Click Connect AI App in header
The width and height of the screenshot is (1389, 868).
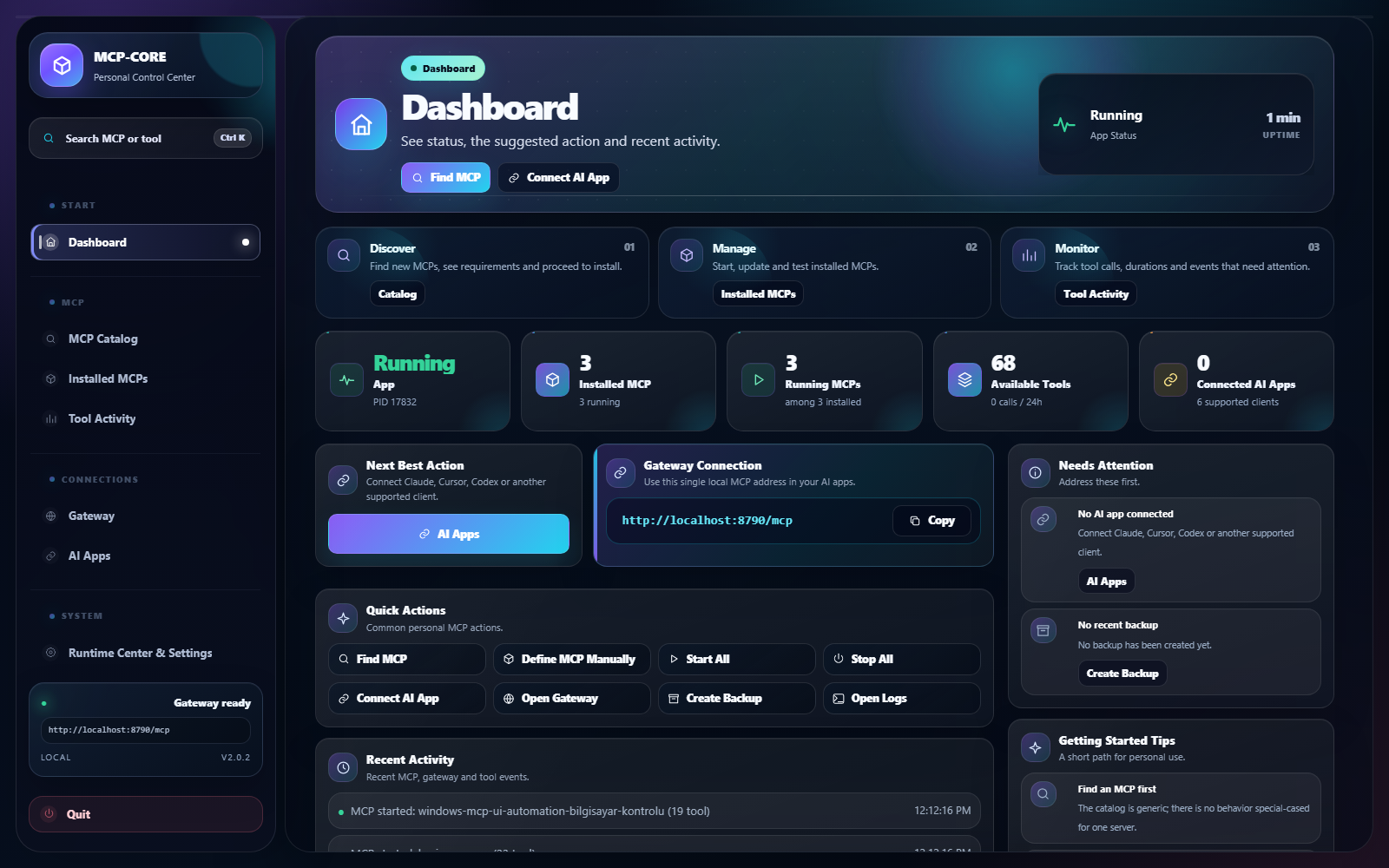558,177
